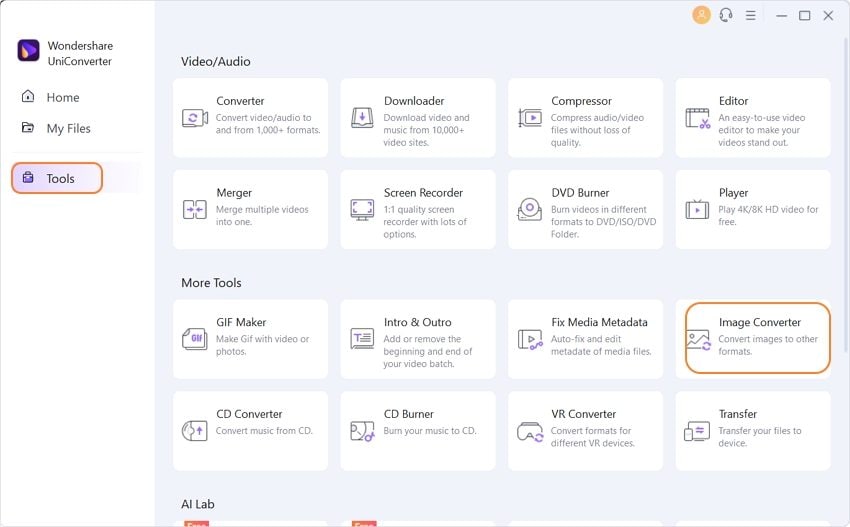Open the CD Burner title
The width and height of the screenshot is (850, 527).
tap(409, 414)
